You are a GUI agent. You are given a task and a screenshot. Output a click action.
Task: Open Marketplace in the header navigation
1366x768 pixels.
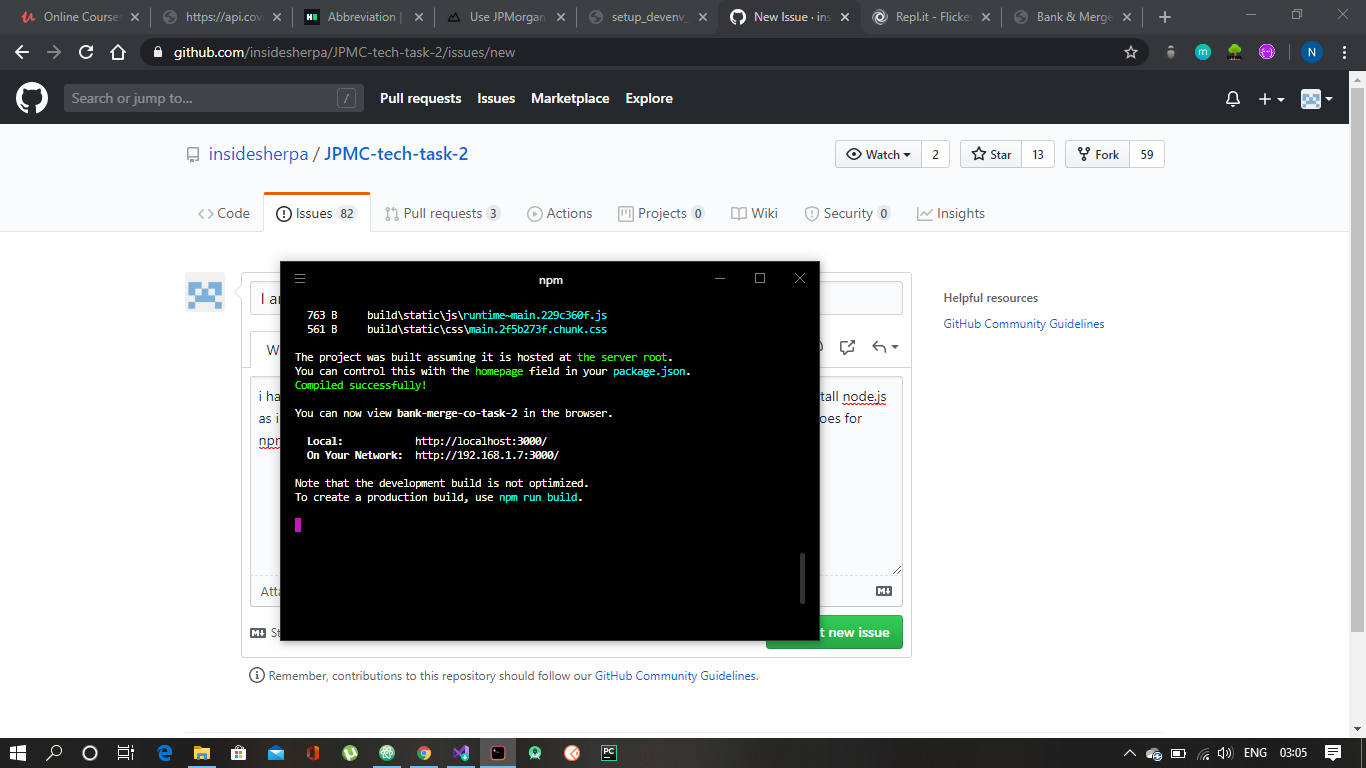coord(570,98)
